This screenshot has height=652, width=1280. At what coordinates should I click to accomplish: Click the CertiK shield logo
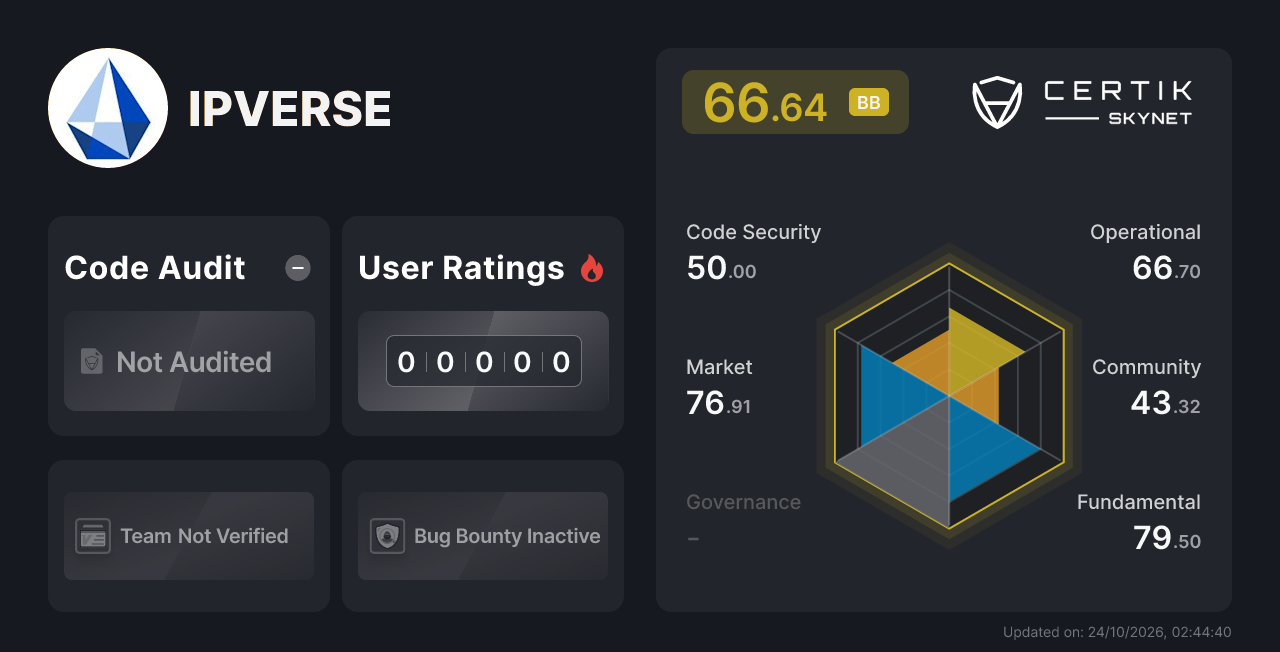tap(997, 103)
